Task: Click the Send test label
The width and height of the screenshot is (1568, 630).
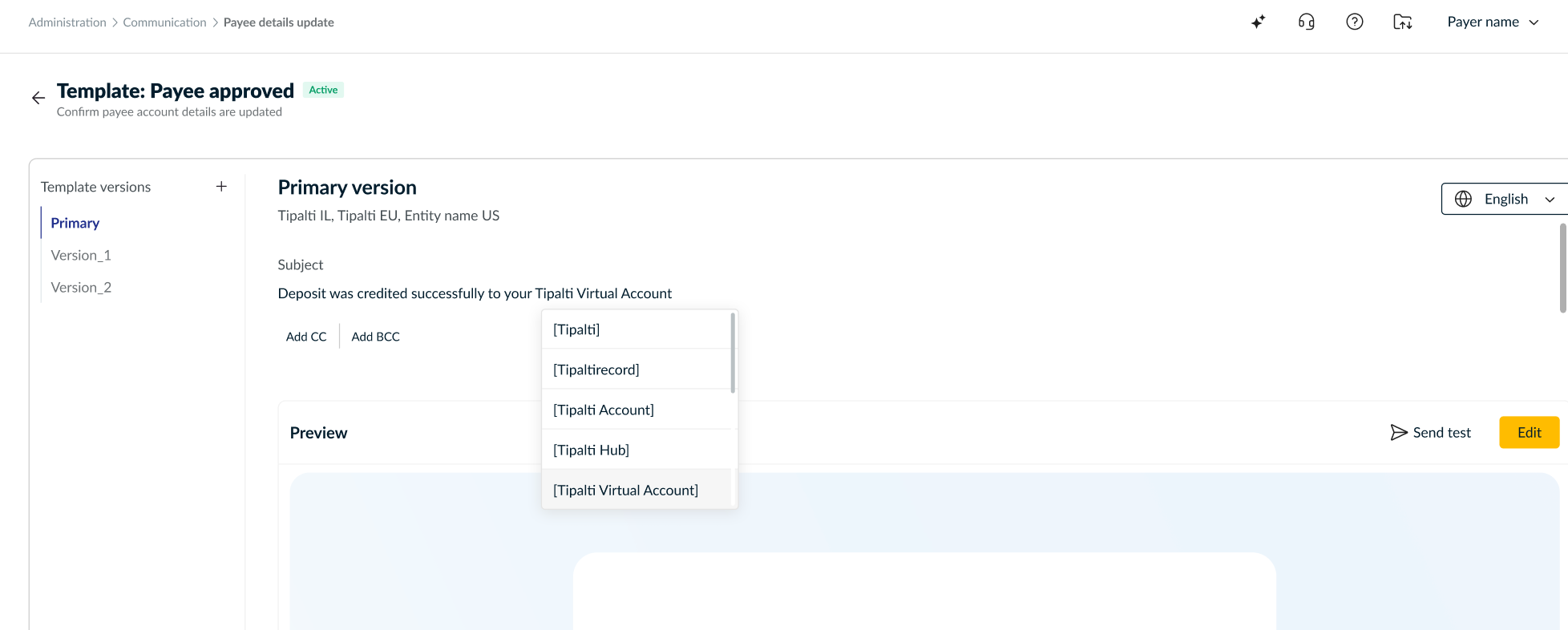Action: tap(1442, 433)
